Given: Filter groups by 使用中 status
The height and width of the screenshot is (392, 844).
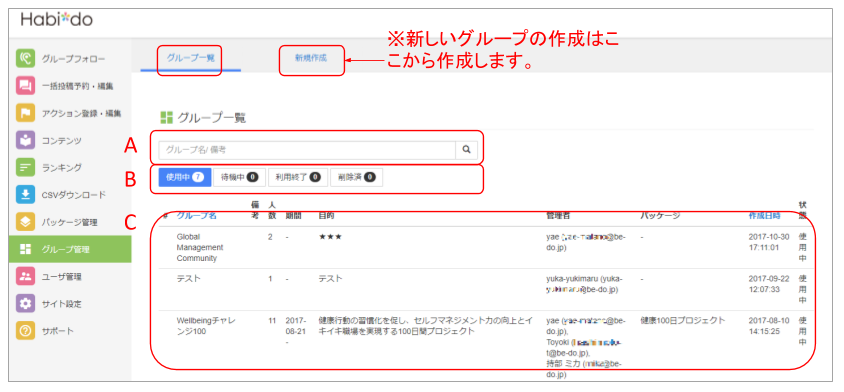Looking at the screenshot, I should click(x=185, y=177).
